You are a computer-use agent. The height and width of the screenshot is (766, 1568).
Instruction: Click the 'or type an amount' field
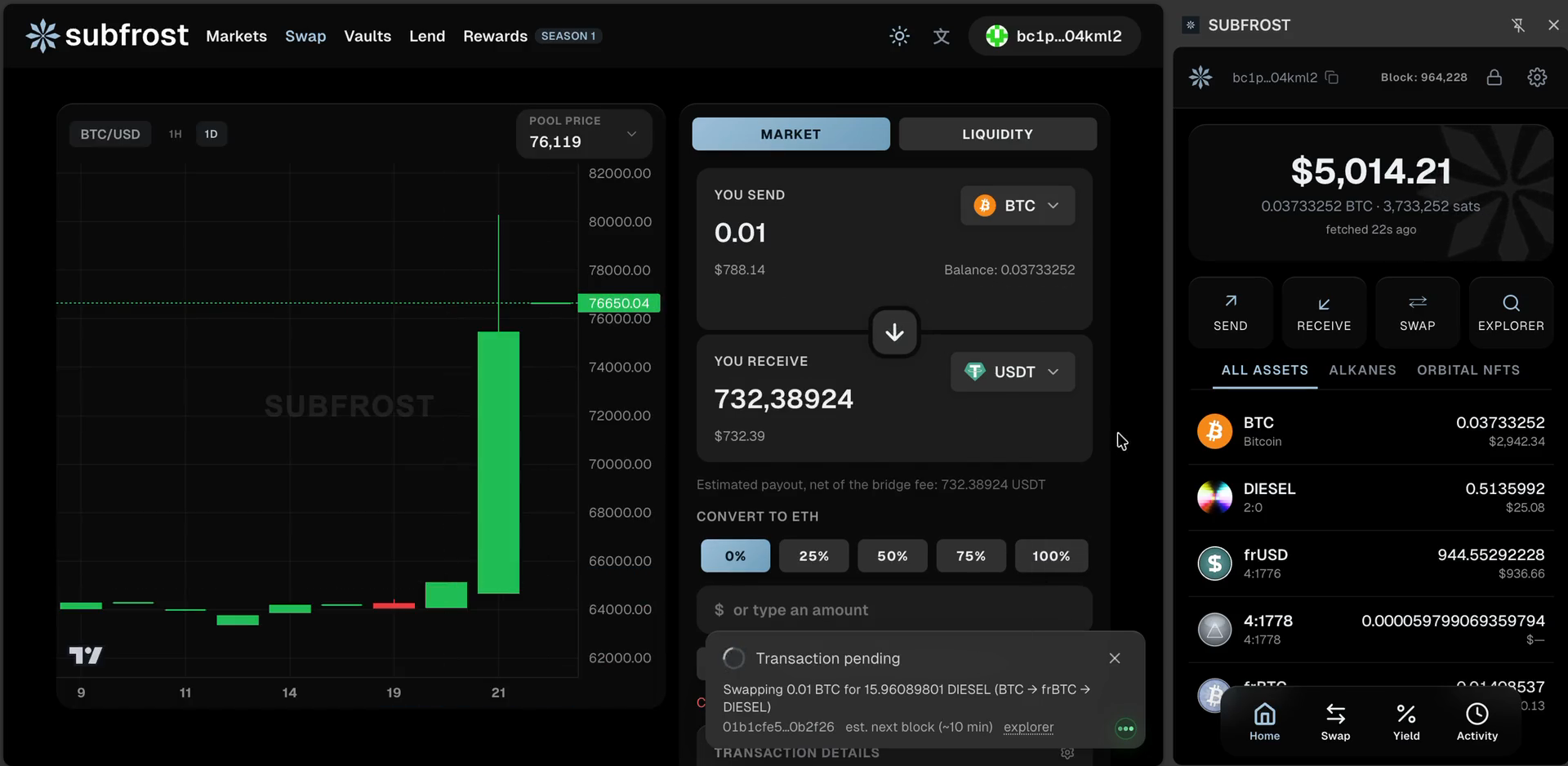[x=894, y=610]
